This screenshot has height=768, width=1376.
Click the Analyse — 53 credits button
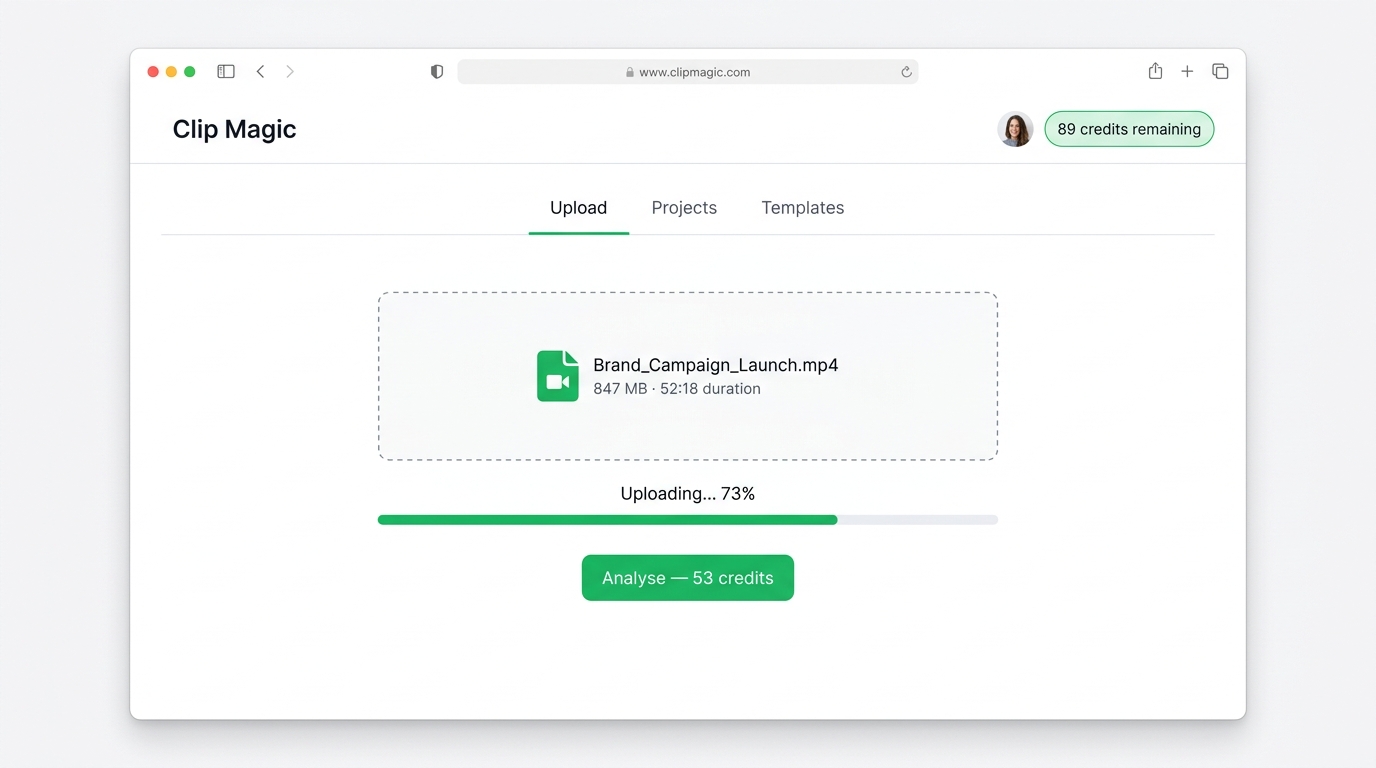(688, 578)
